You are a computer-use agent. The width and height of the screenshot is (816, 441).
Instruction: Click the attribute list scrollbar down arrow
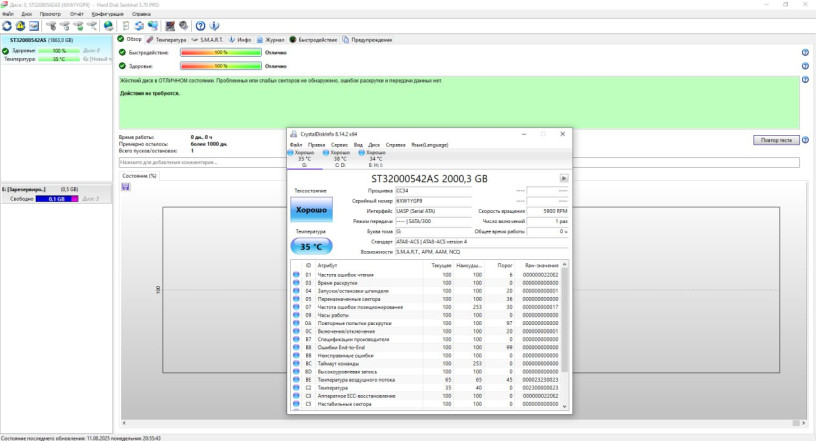565,406
